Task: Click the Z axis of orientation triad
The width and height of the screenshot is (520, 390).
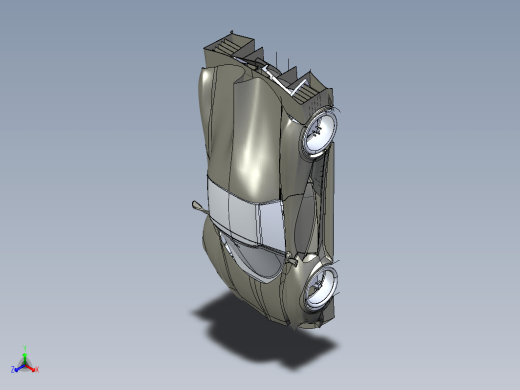Action: click(x=17, y=369)
